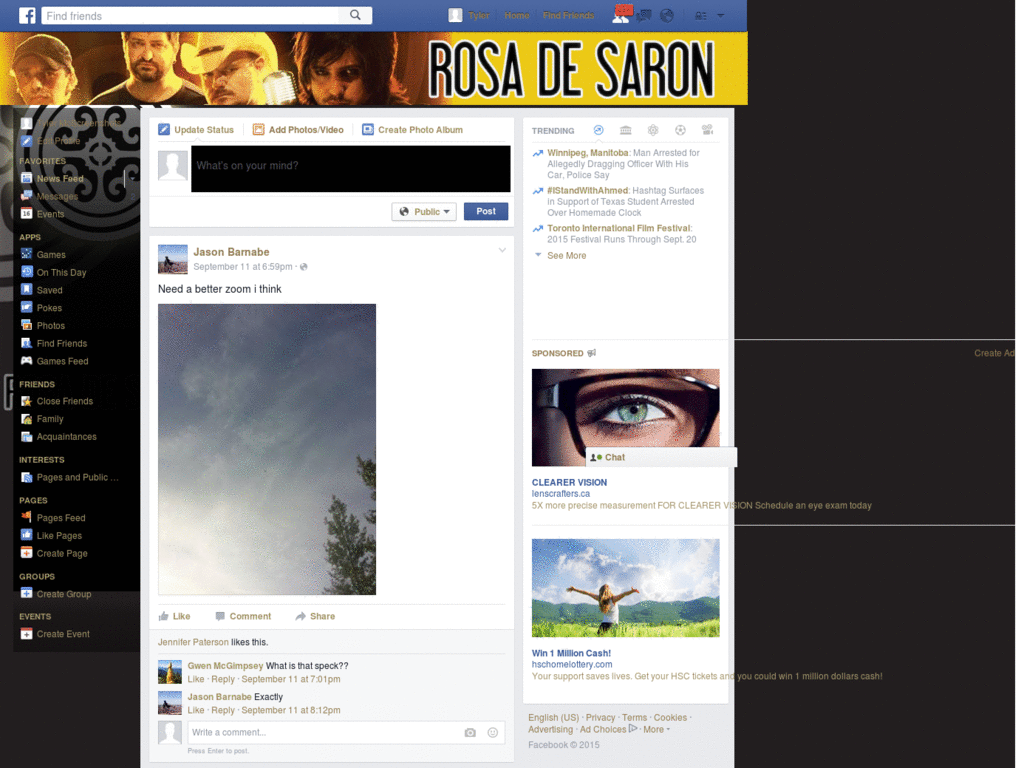Open the sky photo in the post
The image size is (1024, 768).
pyautogui.click(x=267, y=449)
